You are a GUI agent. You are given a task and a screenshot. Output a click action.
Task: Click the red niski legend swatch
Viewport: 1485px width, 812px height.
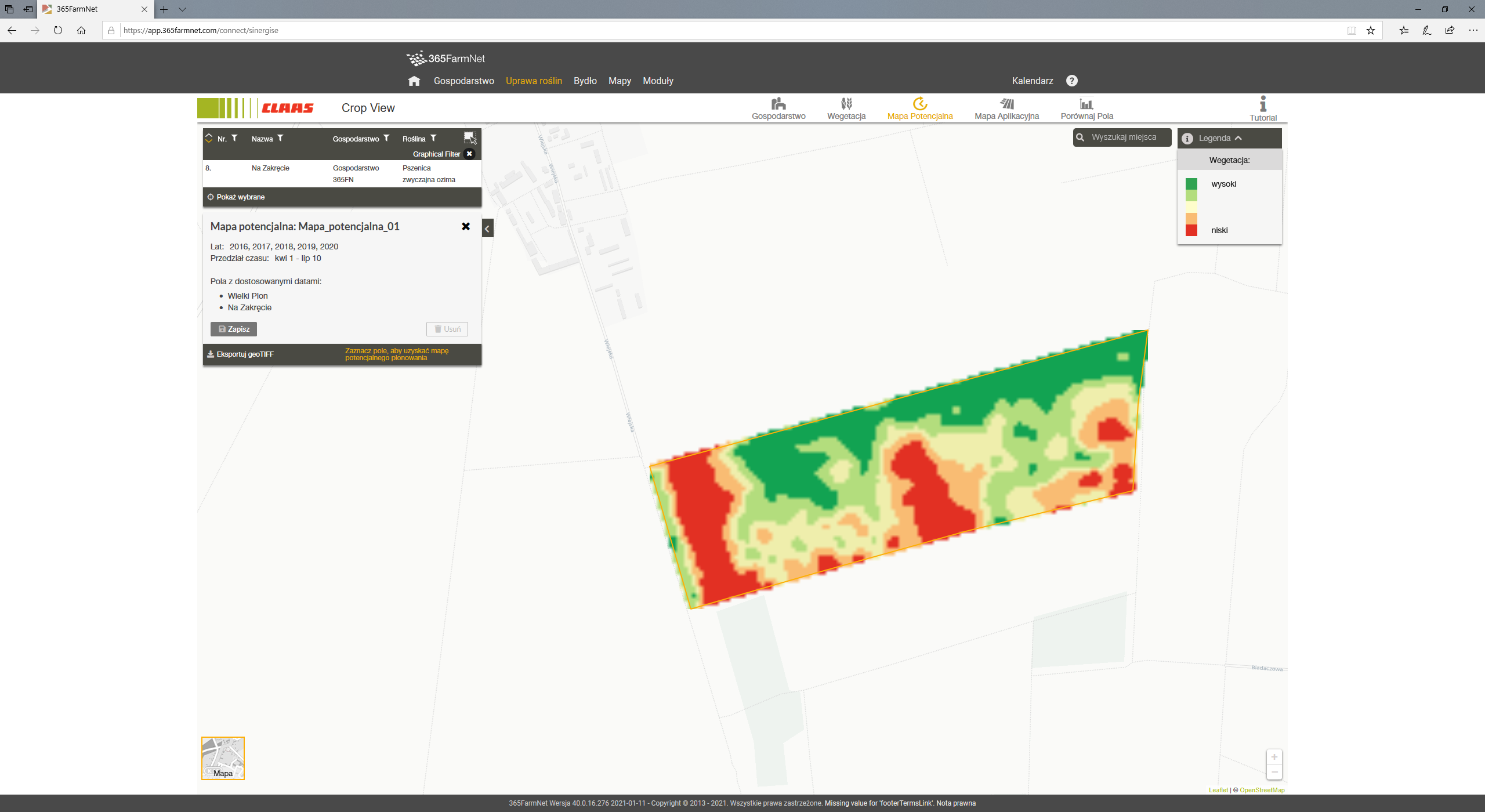1191,230
